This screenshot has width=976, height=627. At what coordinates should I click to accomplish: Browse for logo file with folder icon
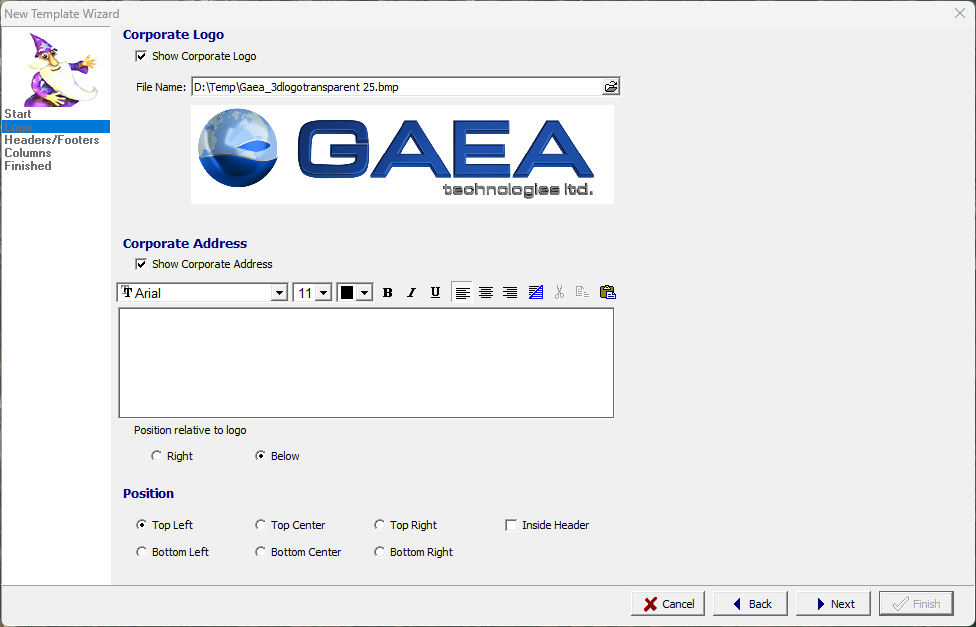coord(611,87)
